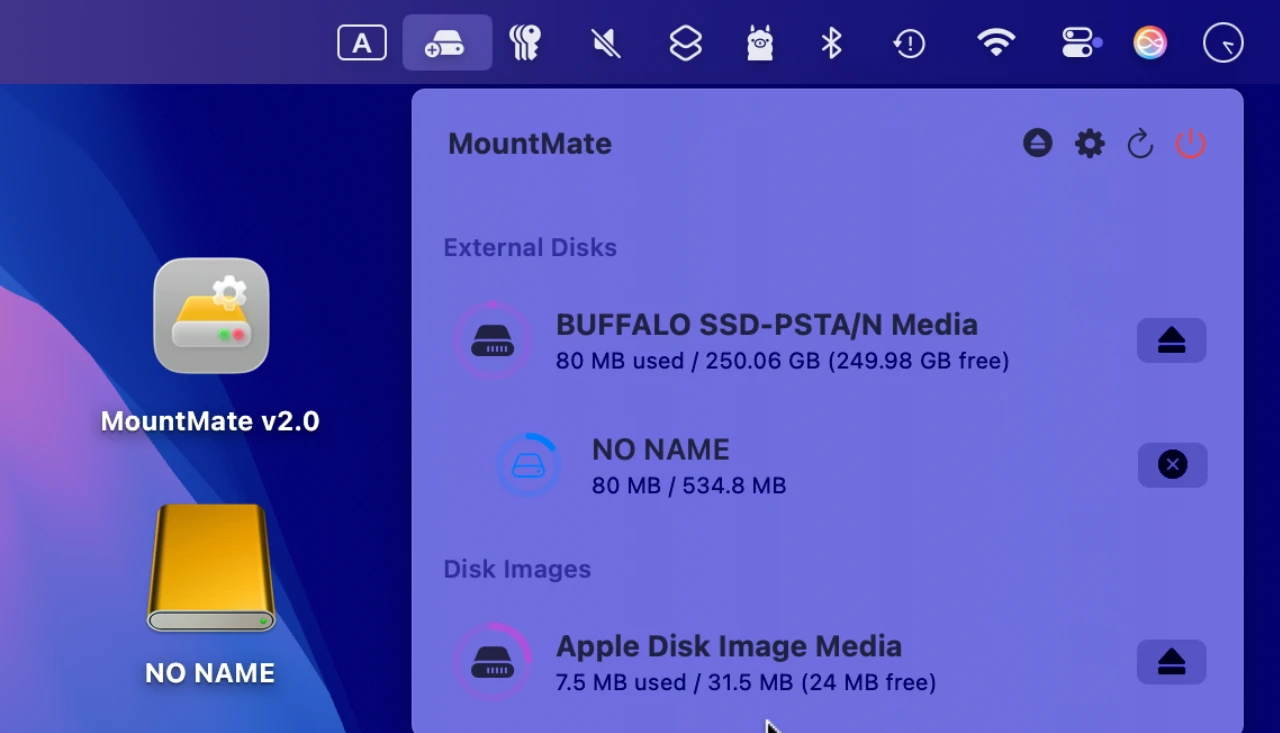This screenshot has width=1280, height=733.
Task: Open the MountMate menu bar drive icon
Action: [447, 42]
